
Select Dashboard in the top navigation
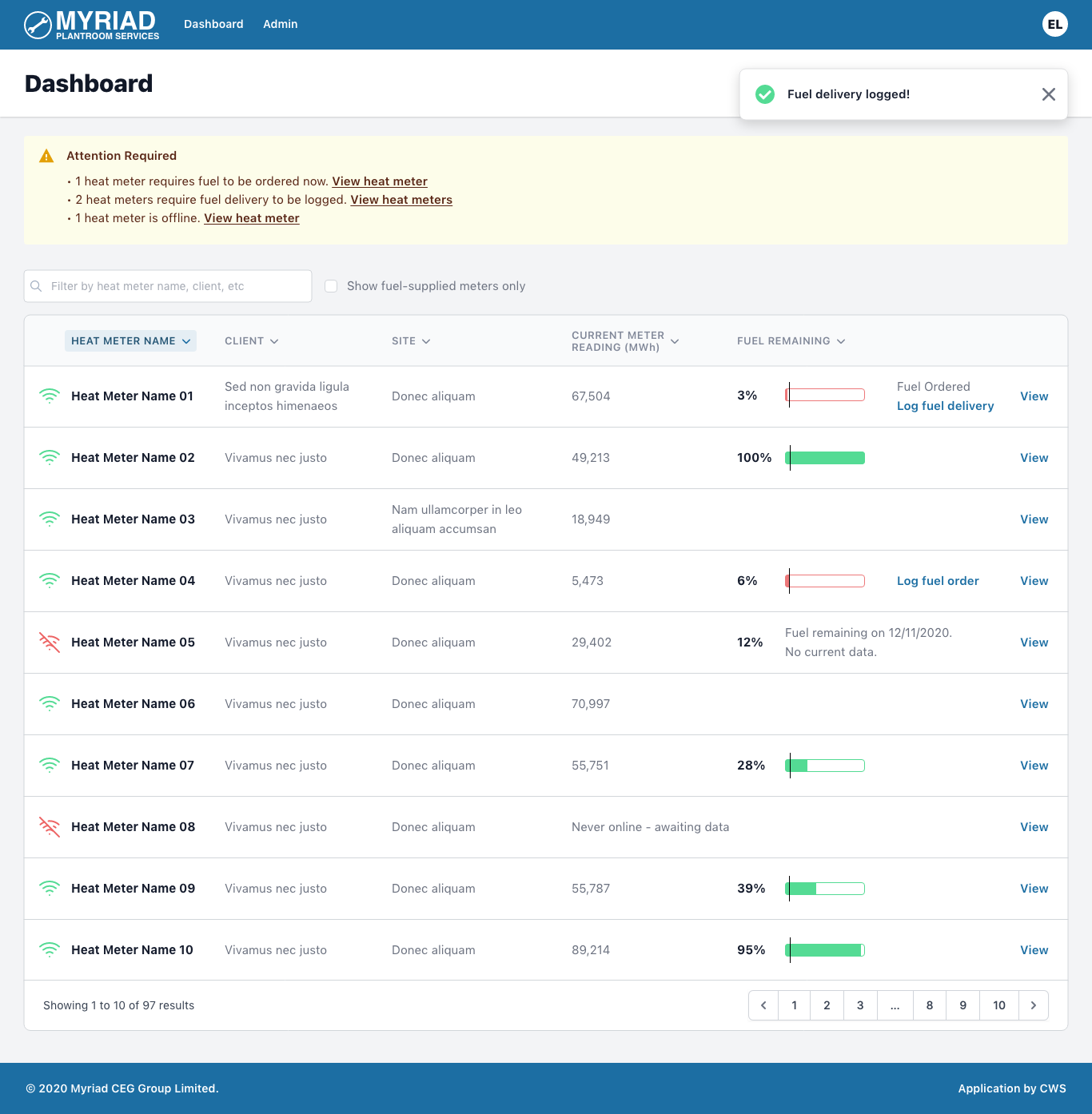pos(213,24)
